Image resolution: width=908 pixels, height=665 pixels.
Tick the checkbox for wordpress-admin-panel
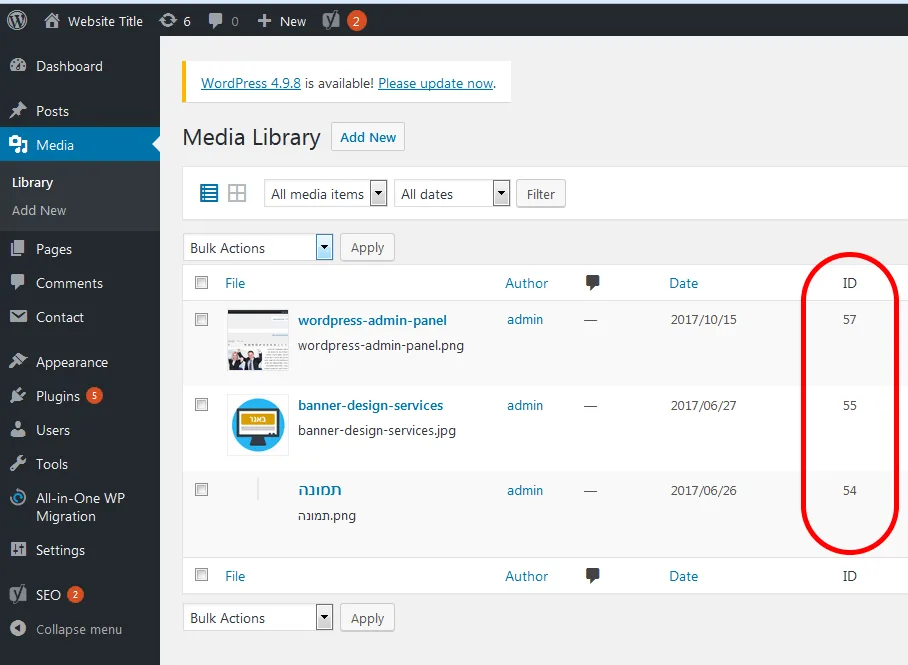(x=202, y=320)
